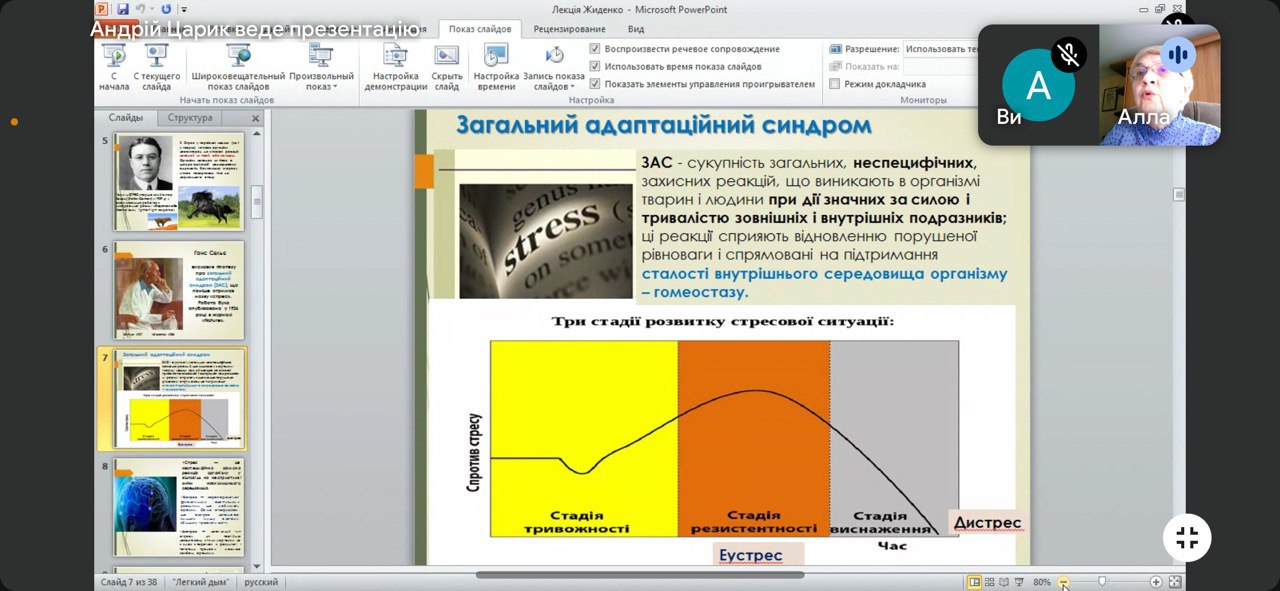Click fit slide to window icon

(x=1175, y=582)
